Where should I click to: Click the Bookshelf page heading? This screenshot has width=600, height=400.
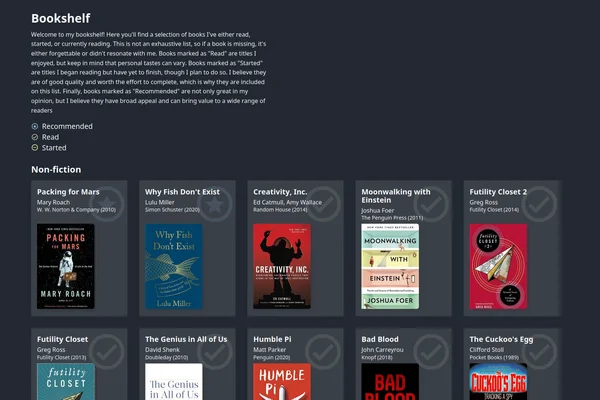tap(61, 18)
